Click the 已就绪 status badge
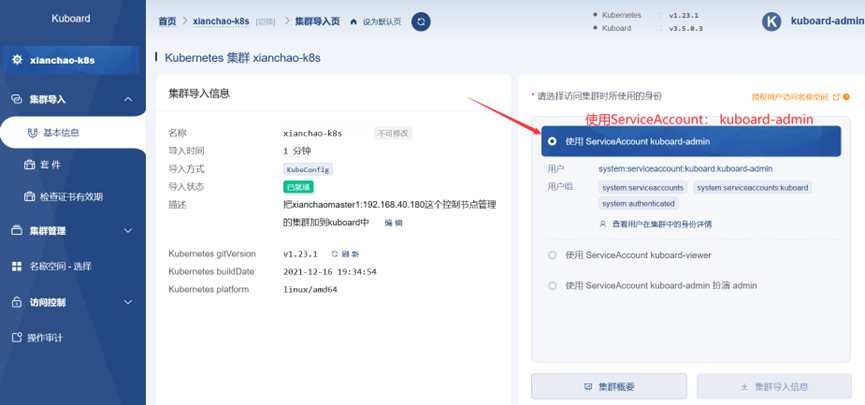The image size is (865, 405). [298, 186]
